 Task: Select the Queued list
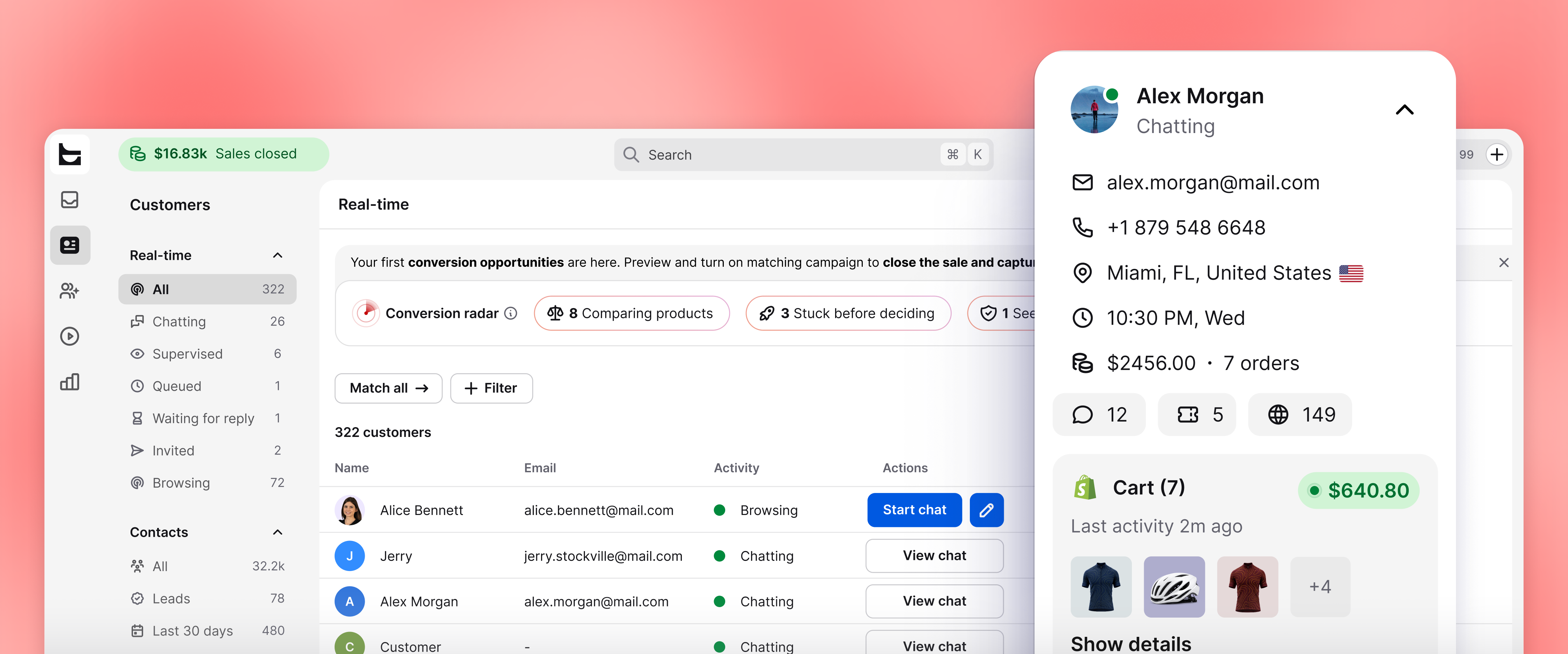[207, 386]
